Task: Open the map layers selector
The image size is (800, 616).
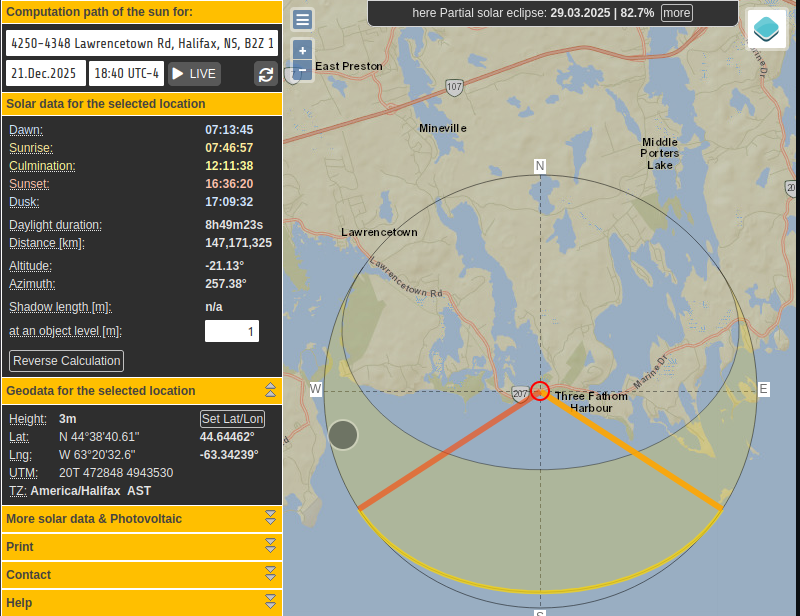Action: pos(767,29)
